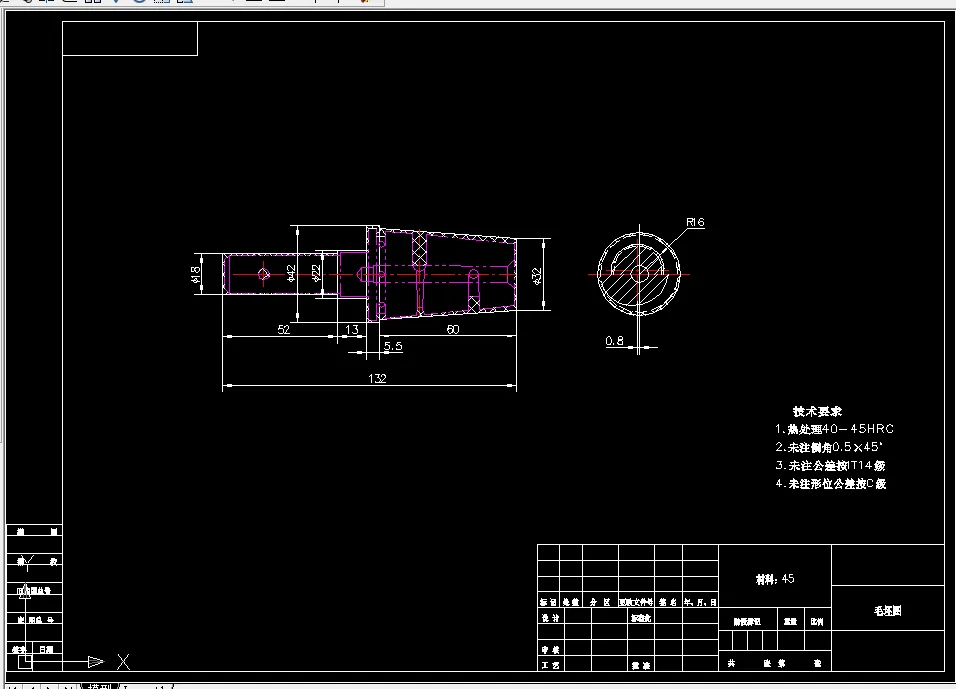Select the 52 length dimension text

coord(284,329)
